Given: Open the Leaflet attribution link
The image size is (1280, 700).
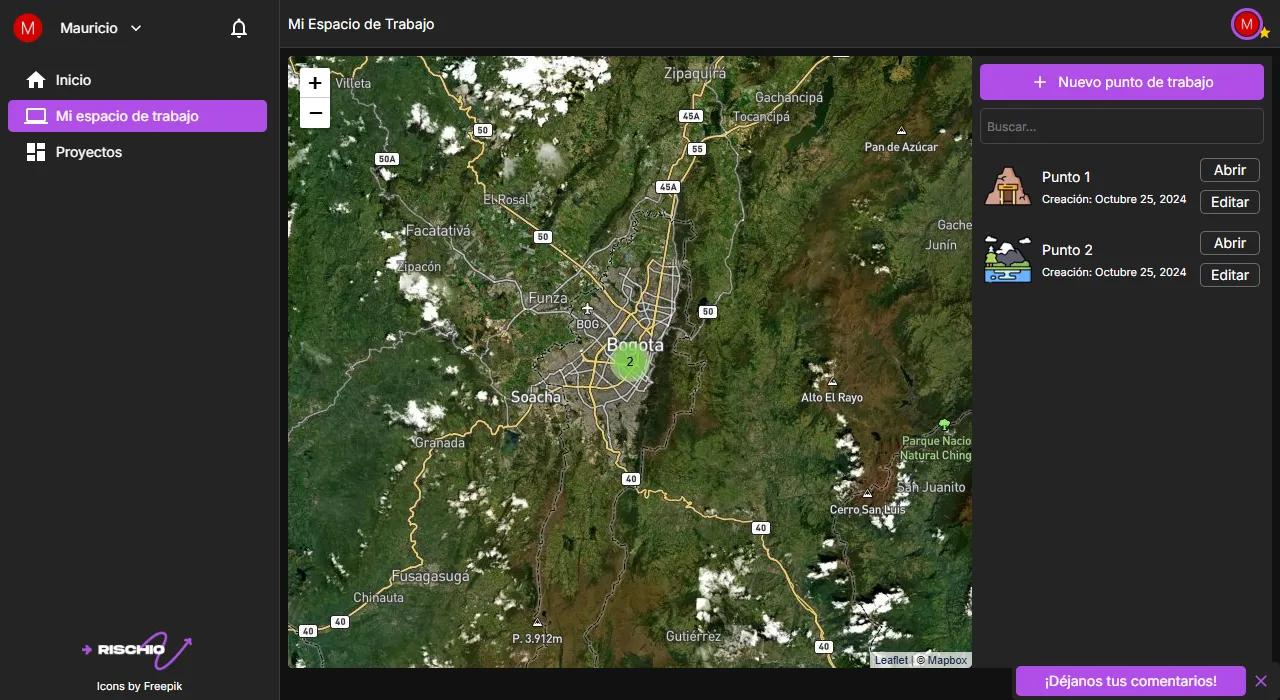Looking at the screenshot, I should [891, 660].
